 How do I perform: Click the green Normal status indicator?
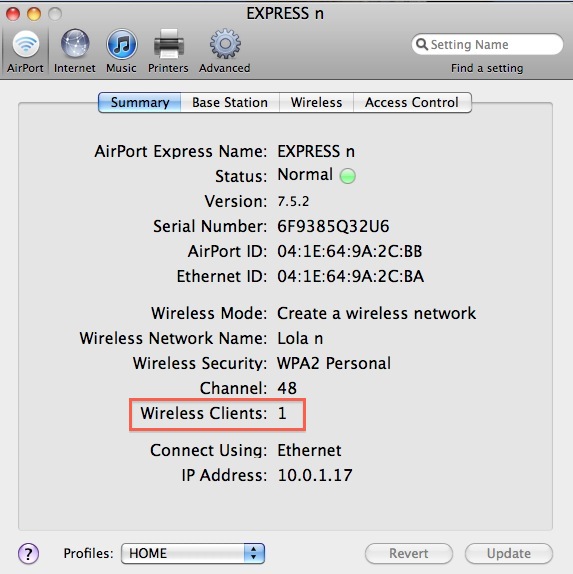click(x=347, y=176)
